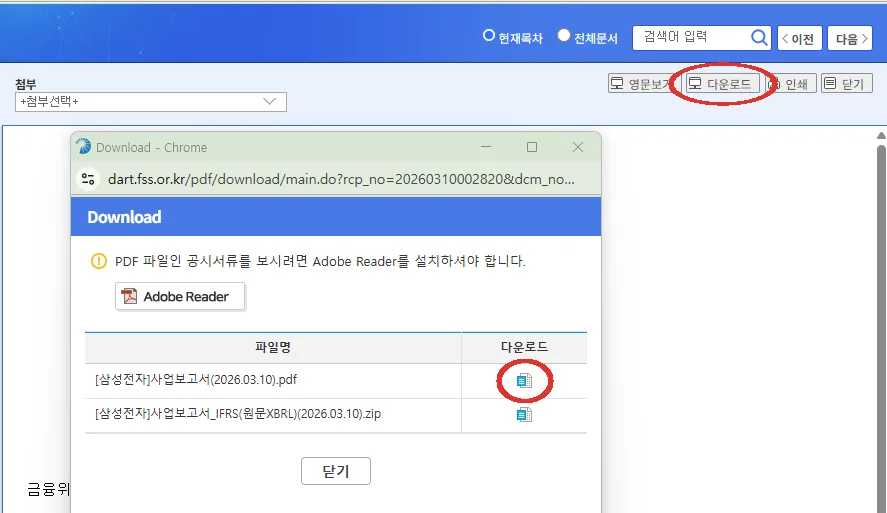This screenshot has height=513, width=887.
Task: Click the 다운로드 column header
Action: click(x=524, y=347)
